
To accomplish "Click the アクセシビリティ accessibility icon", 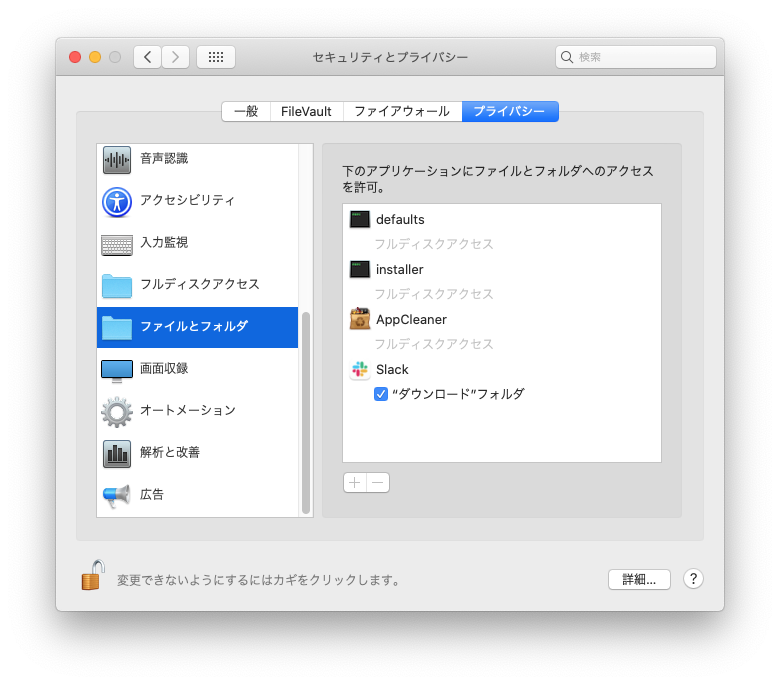I will [x=117, y=202].
